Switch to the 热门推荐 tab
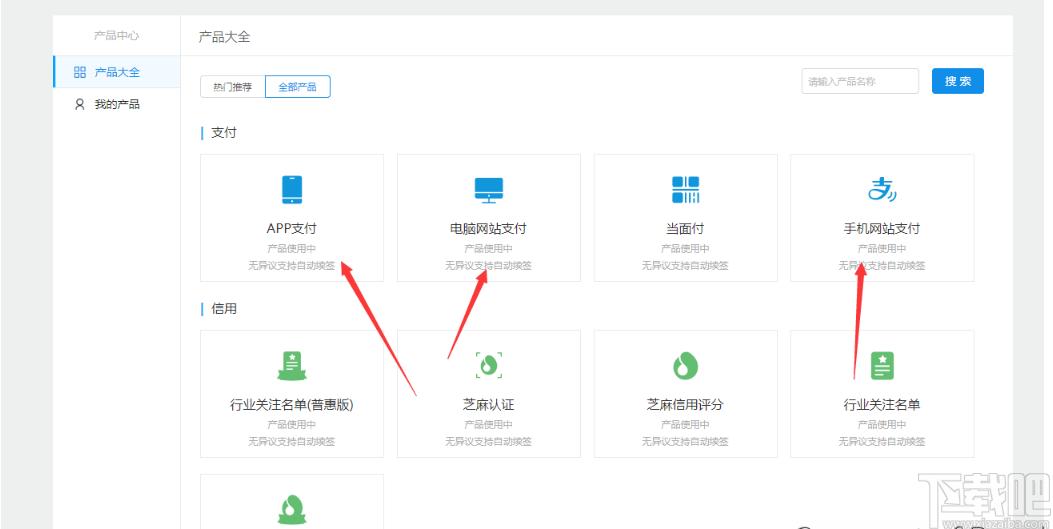 233,87
